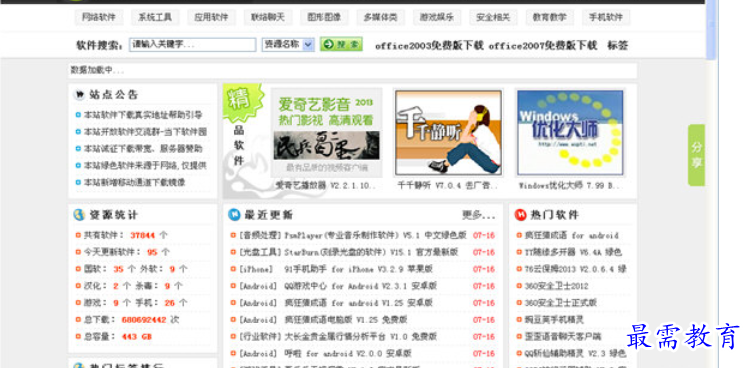Open office2007免费版下载 link

[x=543, y=46]
